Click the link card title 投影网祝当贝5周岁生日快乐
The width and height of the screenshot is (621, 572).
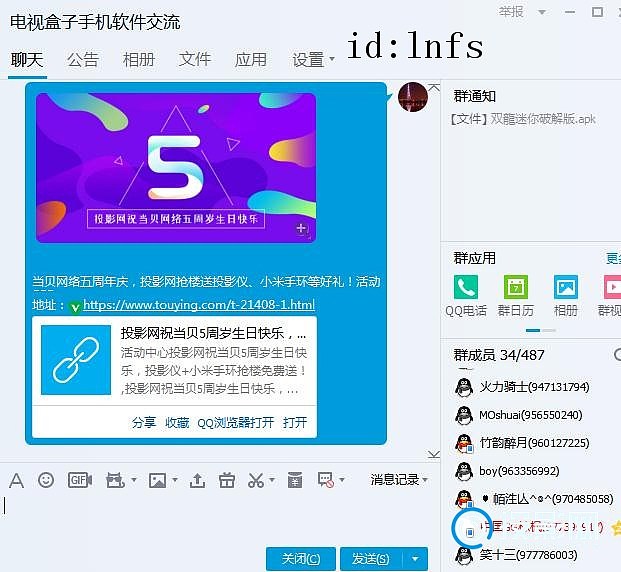(x=213, y=333)
